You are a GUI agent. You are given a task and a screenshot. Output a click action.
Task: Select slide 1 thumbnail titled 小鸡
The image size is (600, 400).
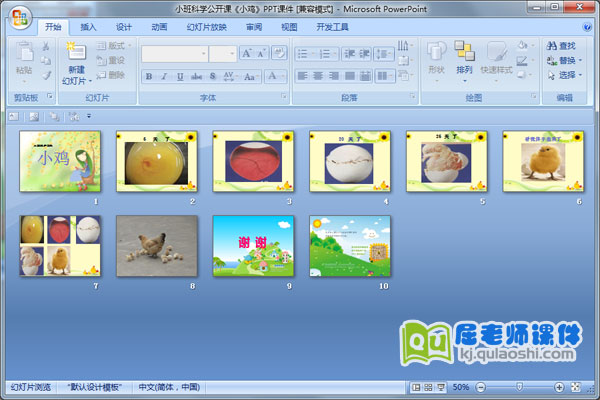tap(60, 161)
